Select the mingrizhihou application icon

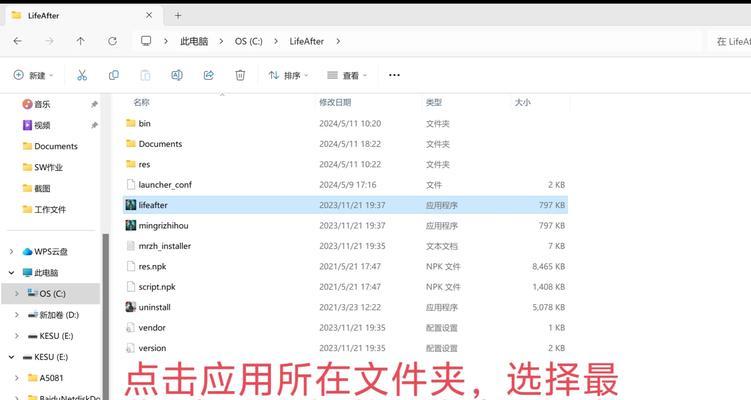[x=130, y=225]
